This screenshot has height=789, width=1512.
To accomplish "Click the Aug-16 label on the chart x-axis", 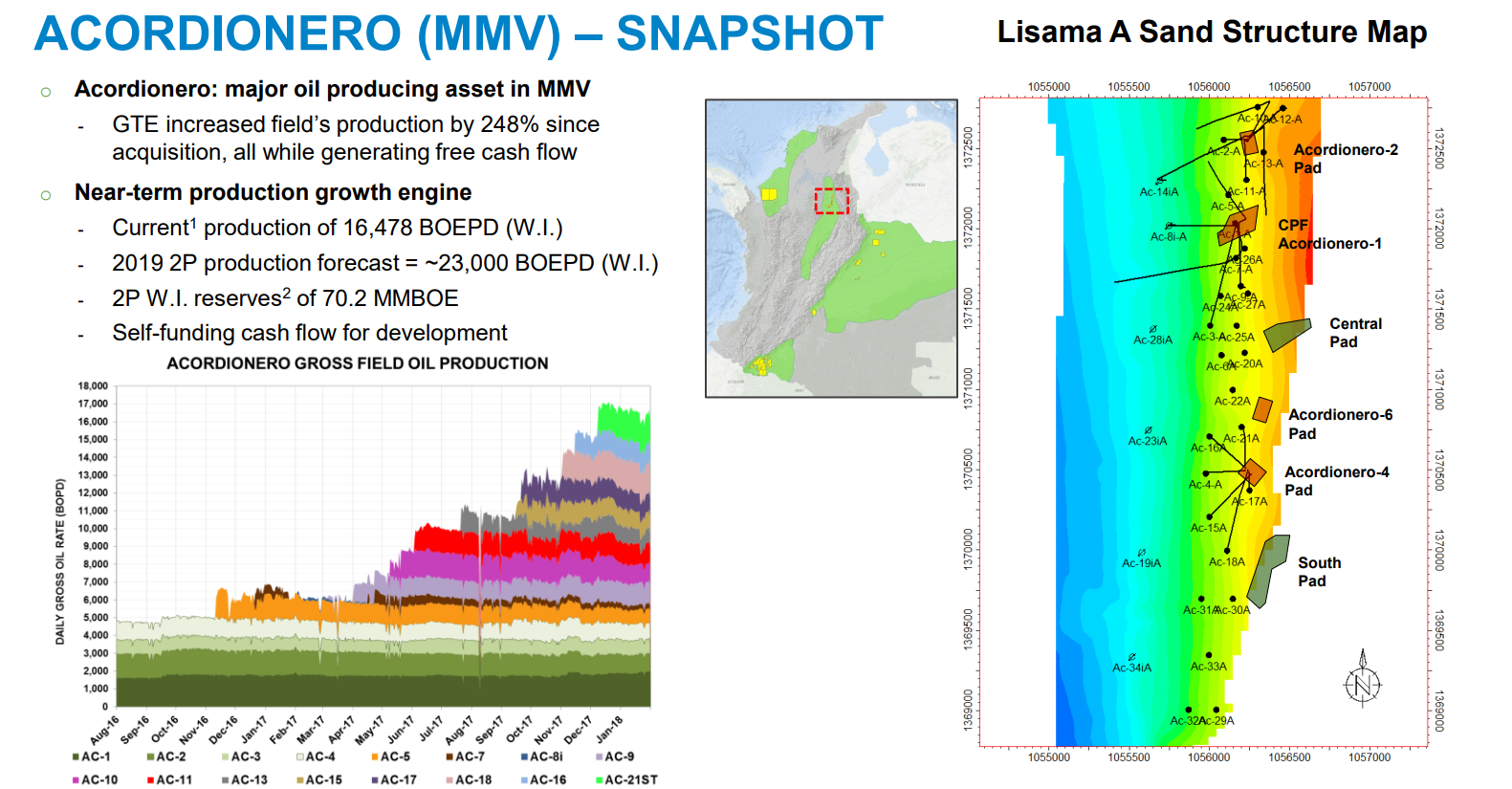I will pyautogui.click(x=104, y=730).
